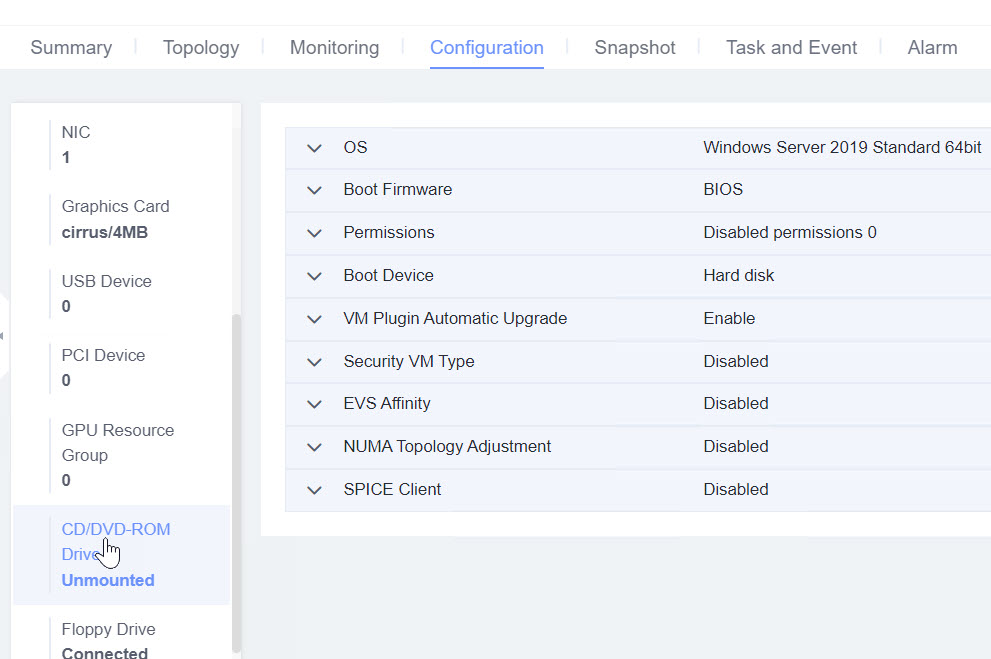The width and height of the screenshot is (991, 659).
Task: Open the Topology tab
Action: 201,47
